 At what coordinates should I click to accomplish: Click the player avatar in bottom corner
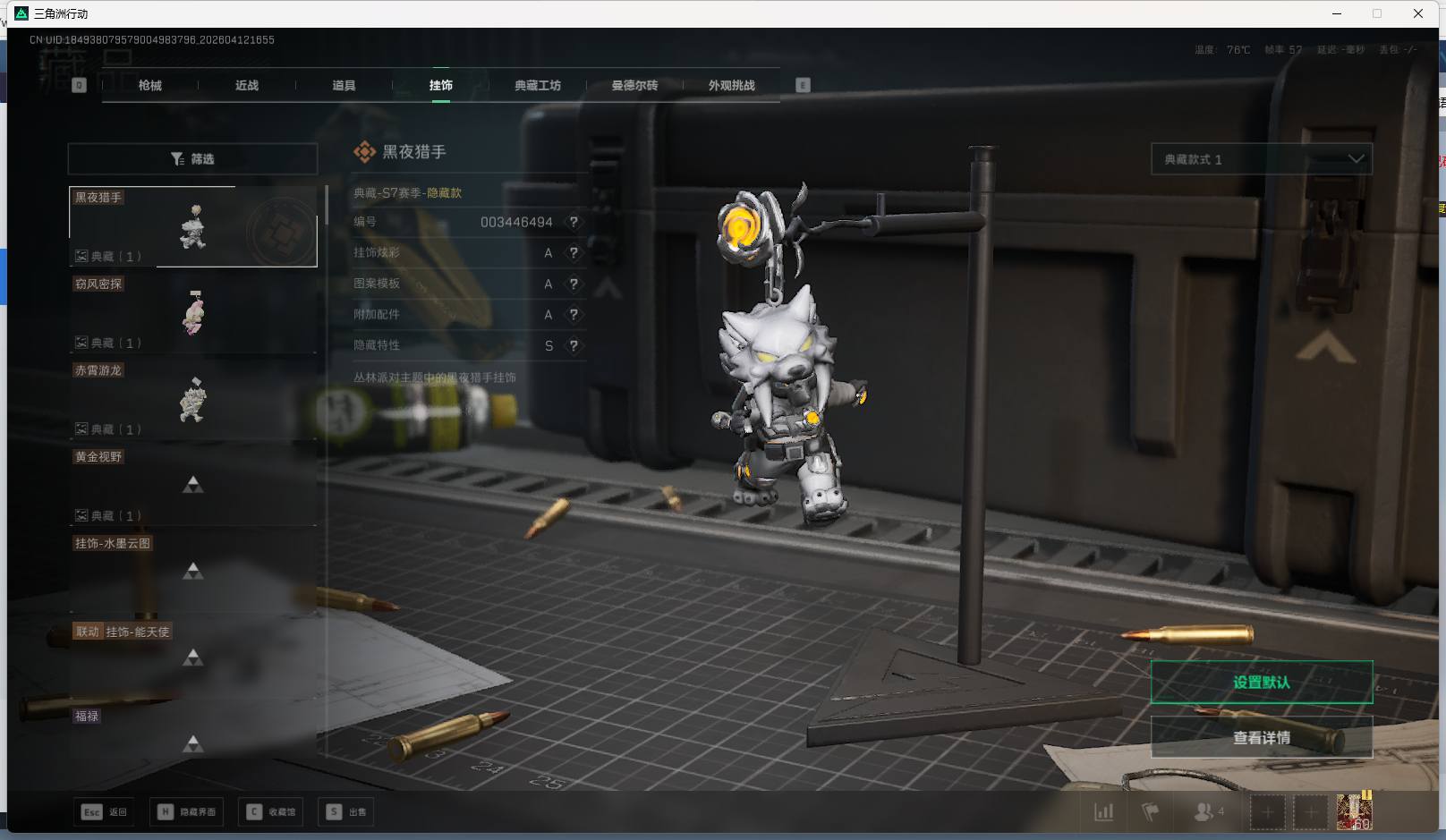1354,812
